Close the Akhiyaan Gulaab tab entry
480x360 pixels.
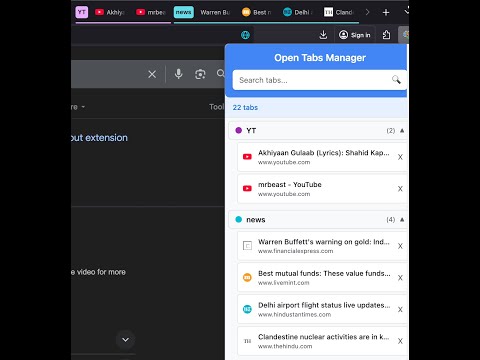tap(400, 157)
